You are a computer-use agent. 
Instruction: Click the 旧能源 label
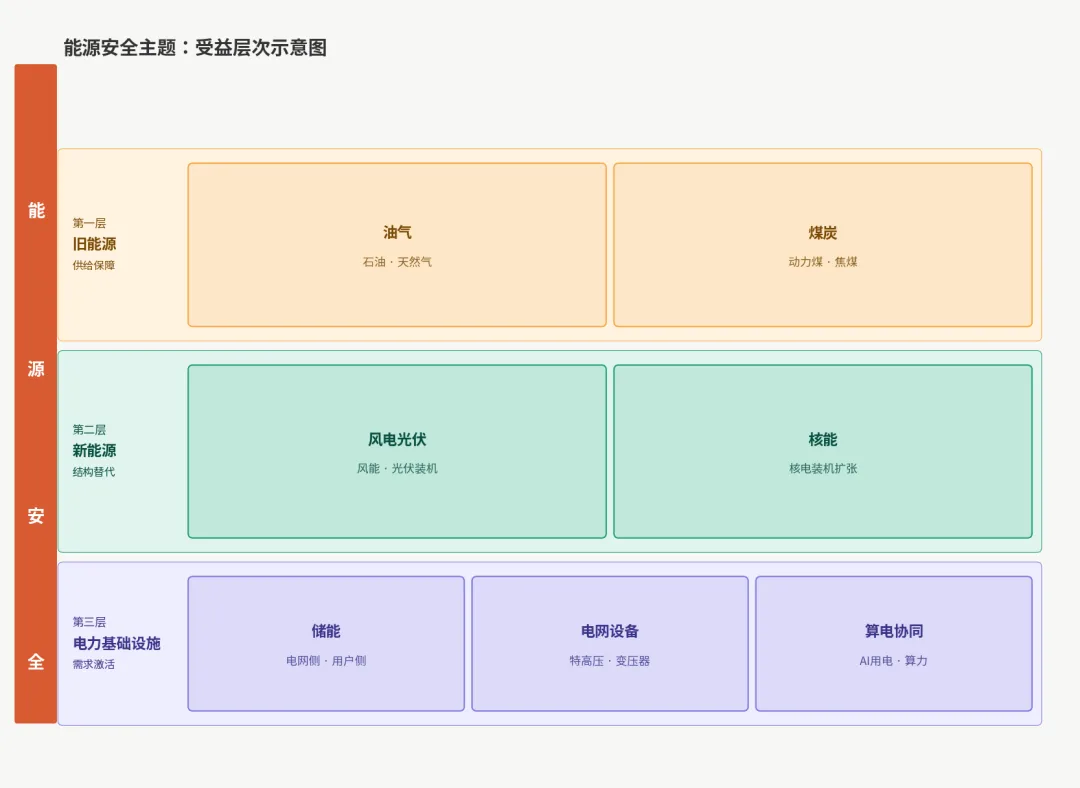tap(94, 244)
